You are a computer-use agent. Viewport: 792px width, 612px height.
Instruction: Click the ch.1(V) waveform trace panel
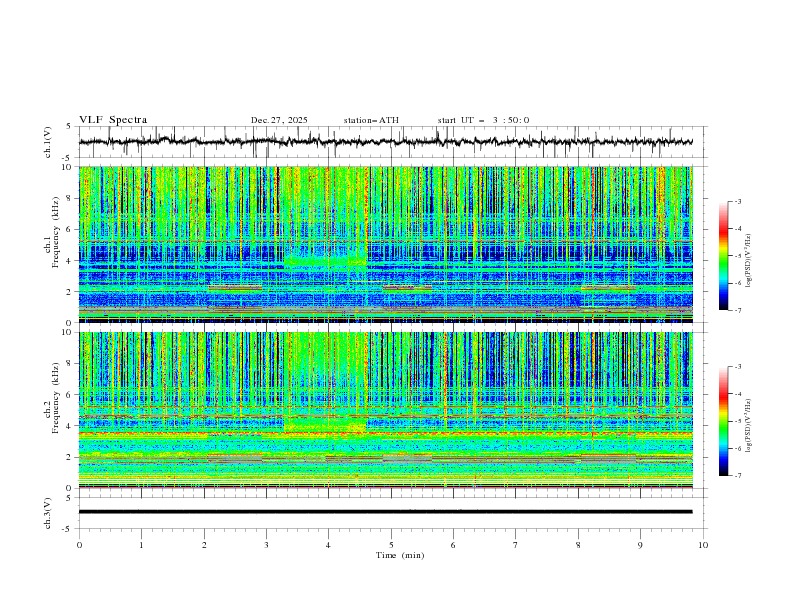pyautogui.click(x=390, y=141)
